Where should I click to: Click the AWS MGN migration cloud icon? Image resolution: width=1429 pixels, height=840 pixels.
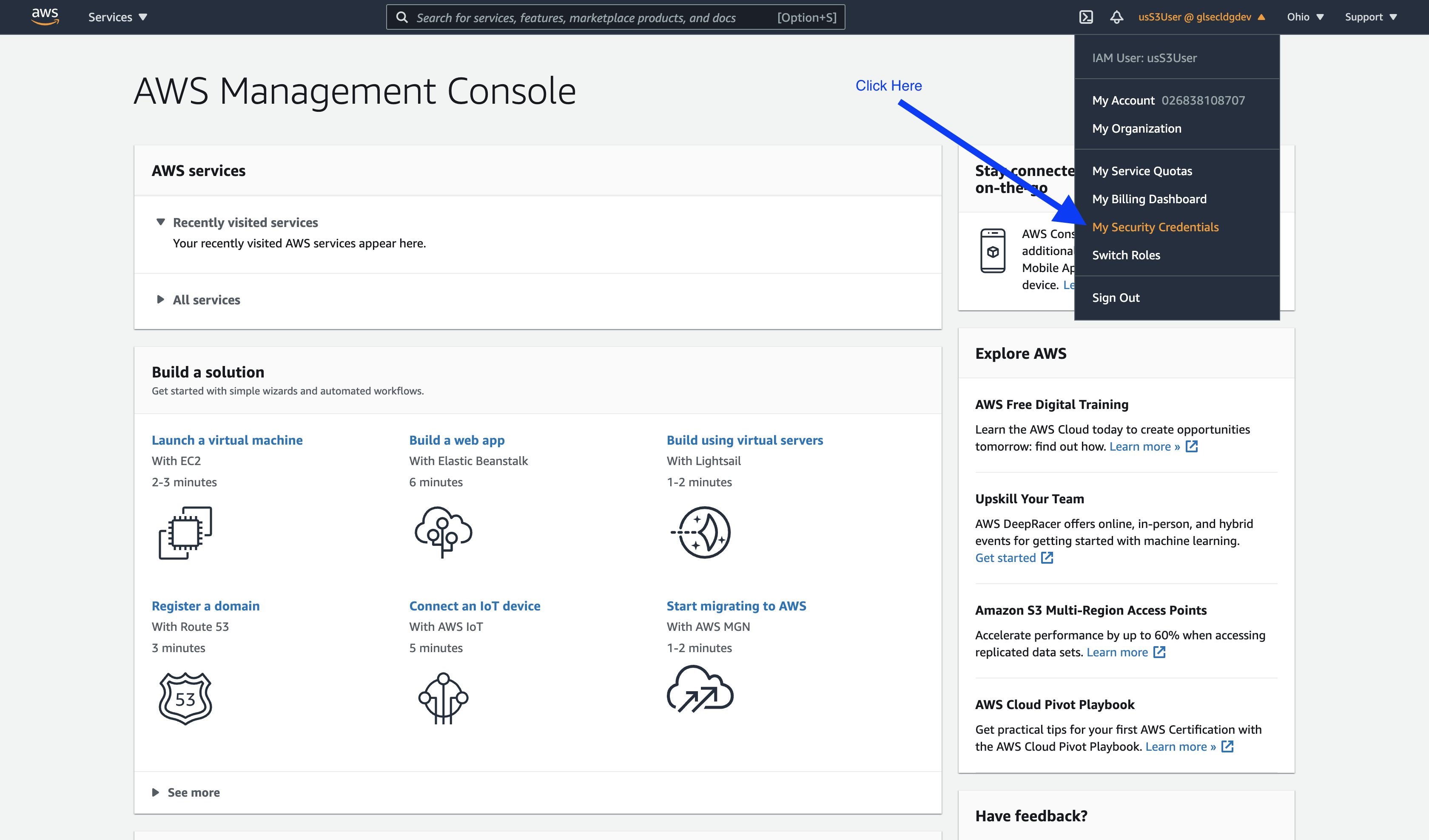(x=700, y=689)
